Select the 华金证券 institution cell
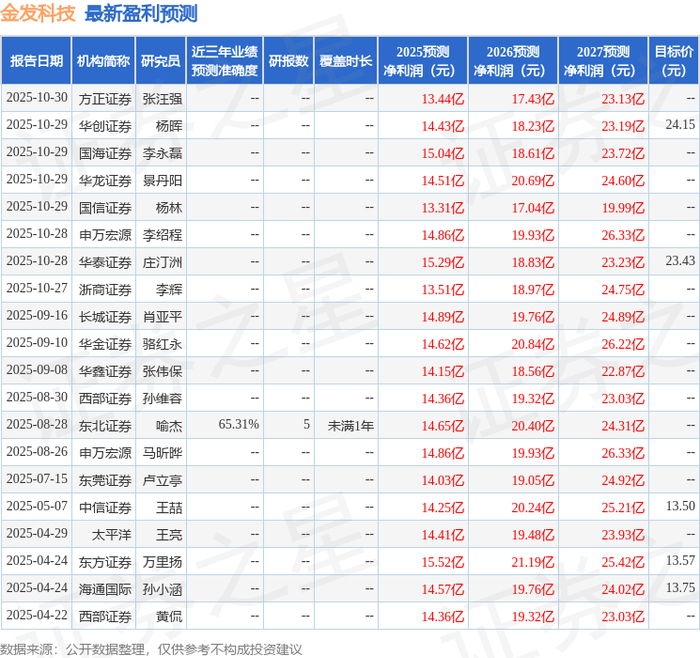Viewport: 700px width, 658px height. pyautogui.click(x=105, y=344)
